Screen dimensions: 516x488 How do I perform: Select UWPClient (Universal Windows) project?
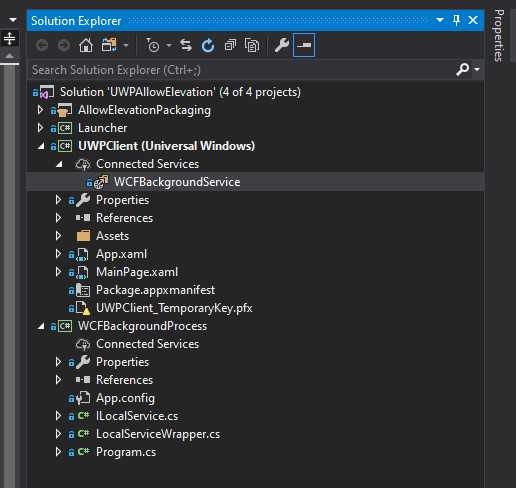point(166,146)
